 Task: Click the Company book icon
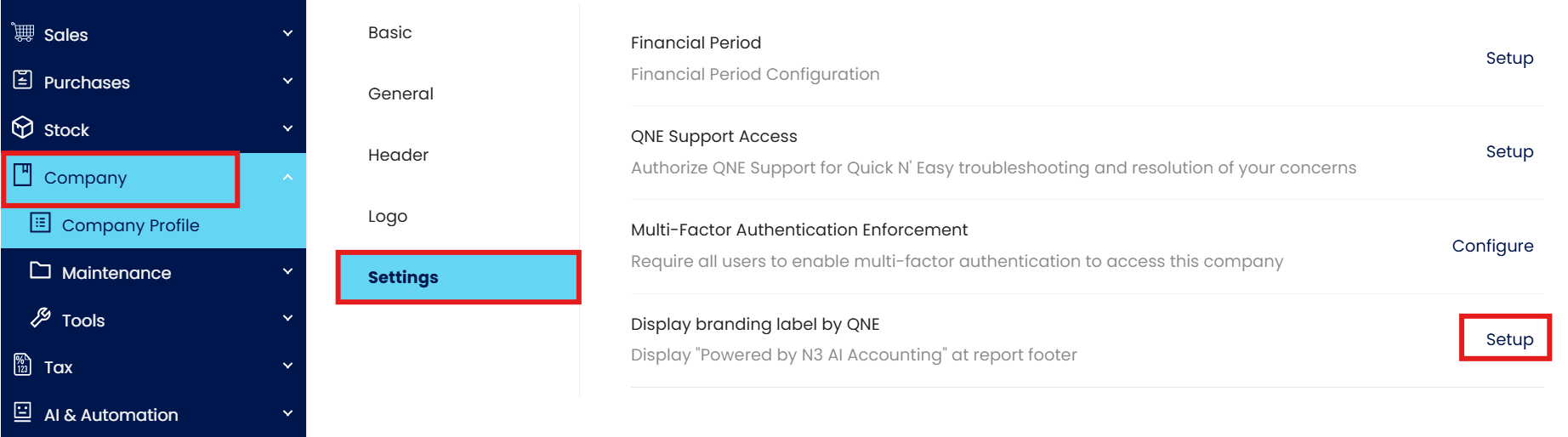pyautogui.click(x=23, y=176)
